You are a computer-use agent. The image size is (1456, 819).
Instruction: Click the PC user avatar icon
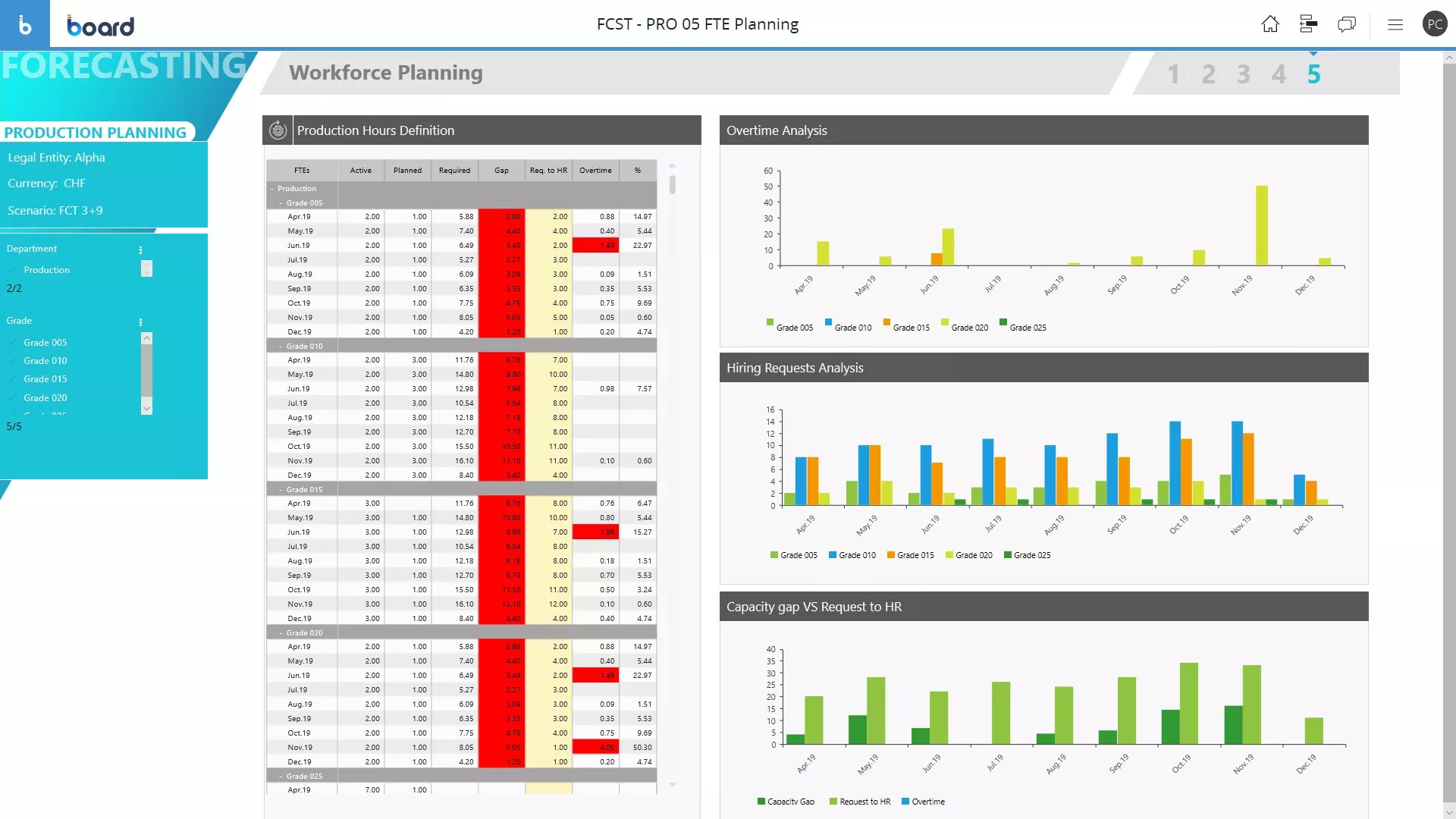(1436, 24)
